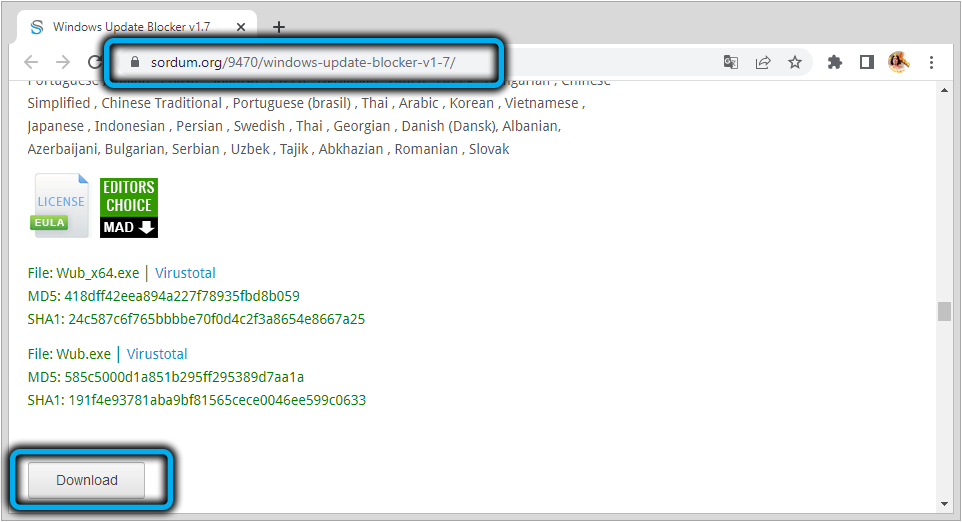Click the share page icon

(763, 62)
